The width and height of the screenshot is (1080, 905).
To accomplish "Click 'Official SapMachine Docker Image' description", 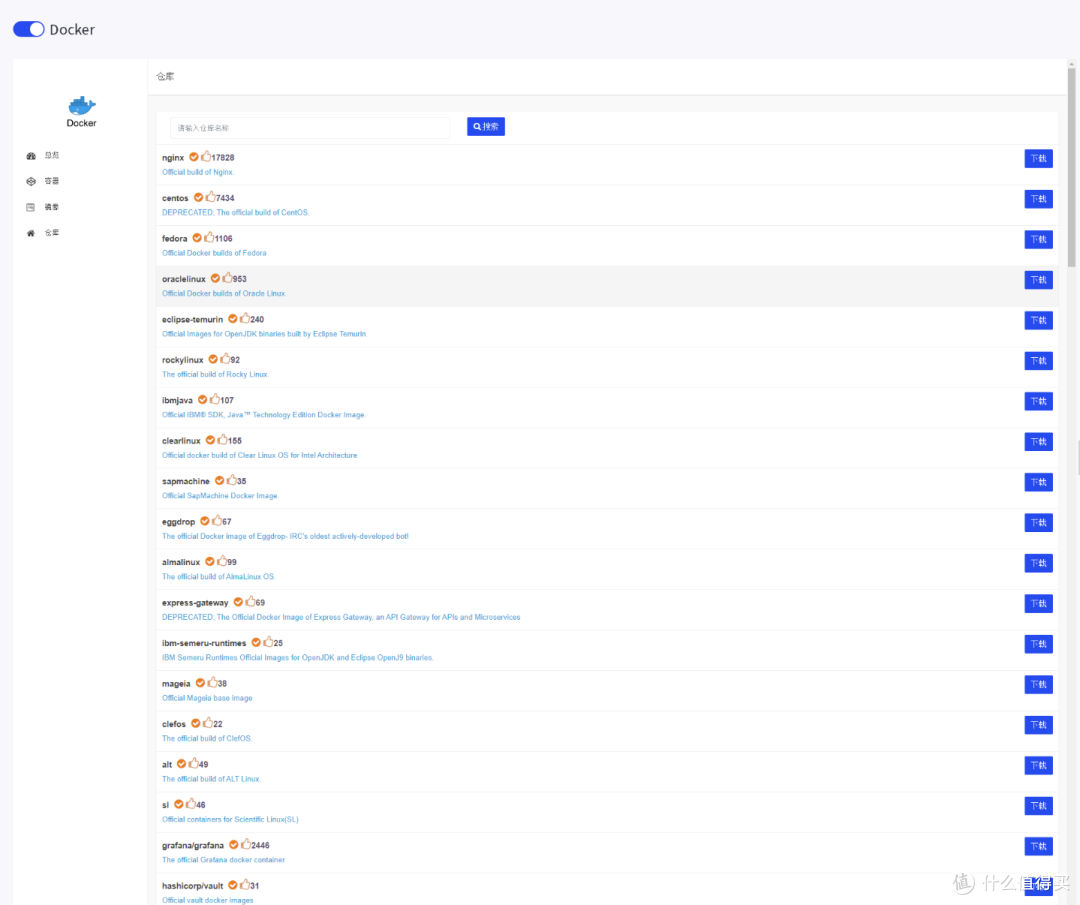I will [x=220, y=496].
